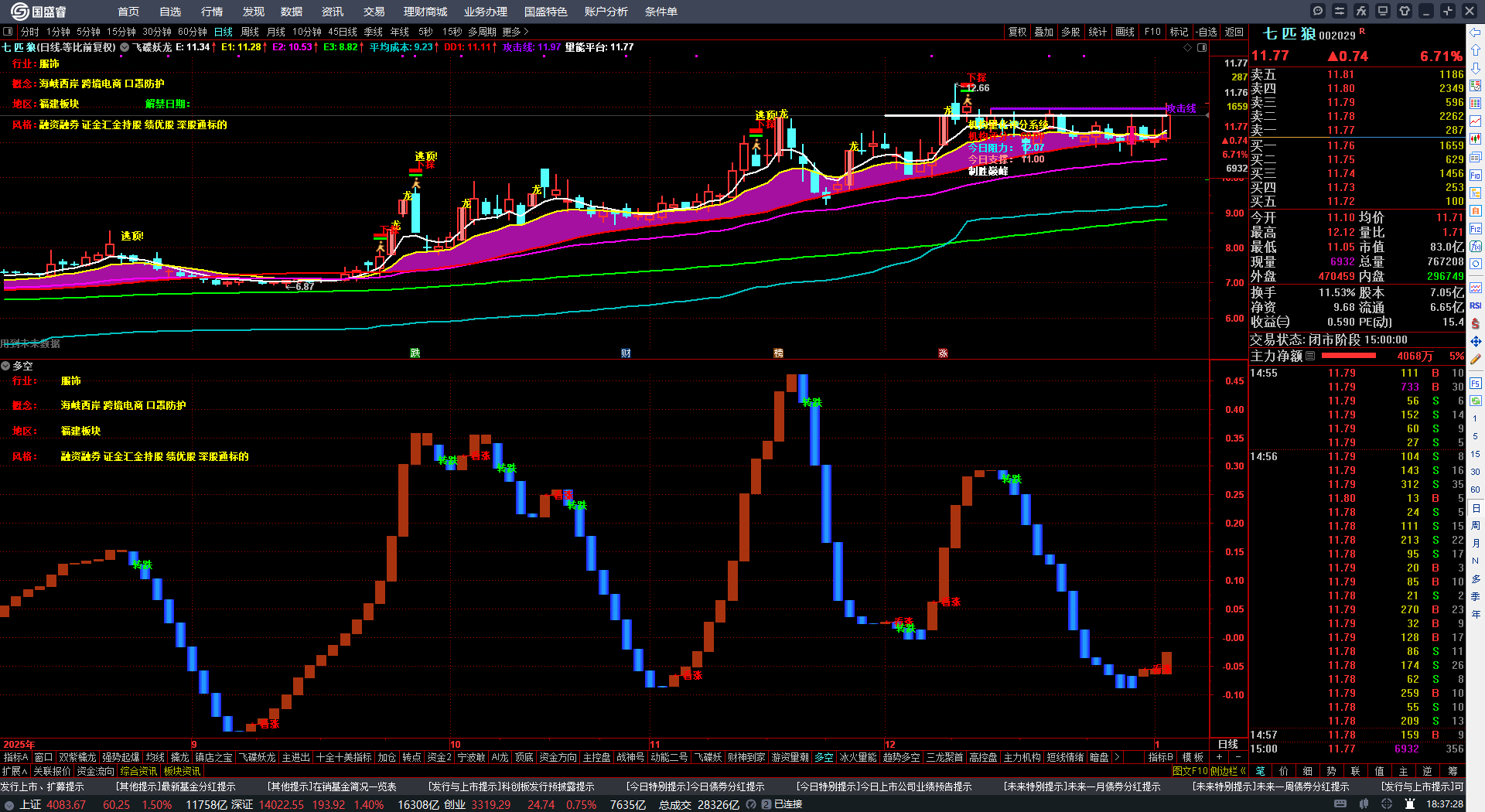Open the fx formula manager icon

coord(1361,11)
